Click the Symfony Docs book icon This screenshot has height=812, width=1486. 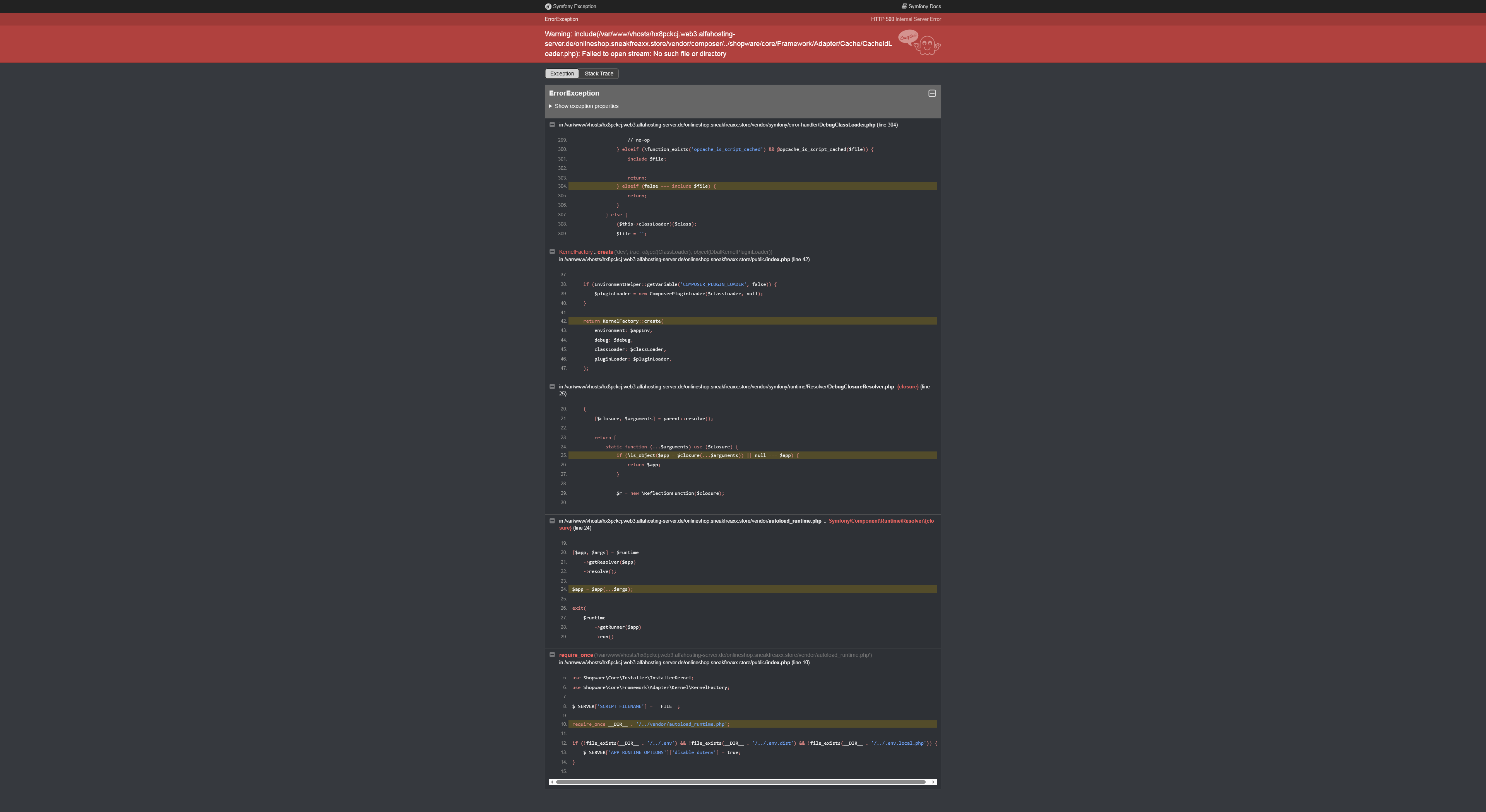pos(904,6)
